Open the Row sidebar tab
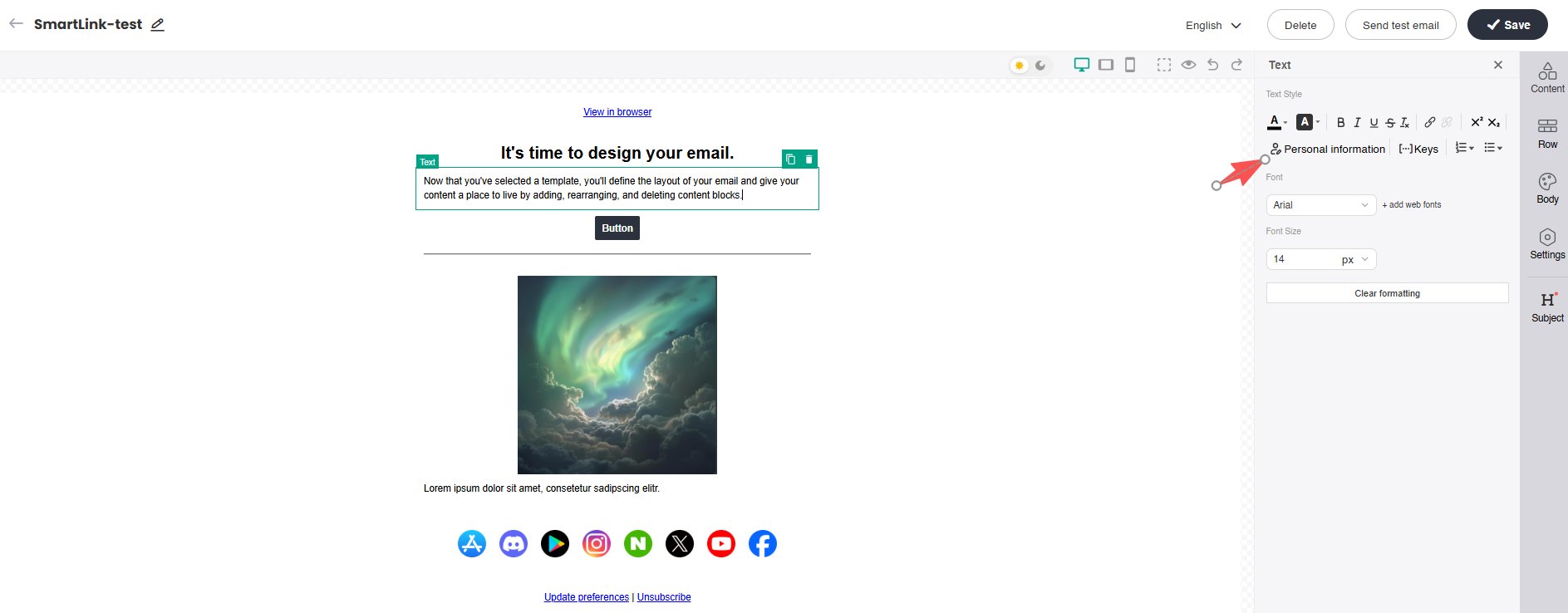Viewport: 1568px width, 613px height. pos(1547,133)
